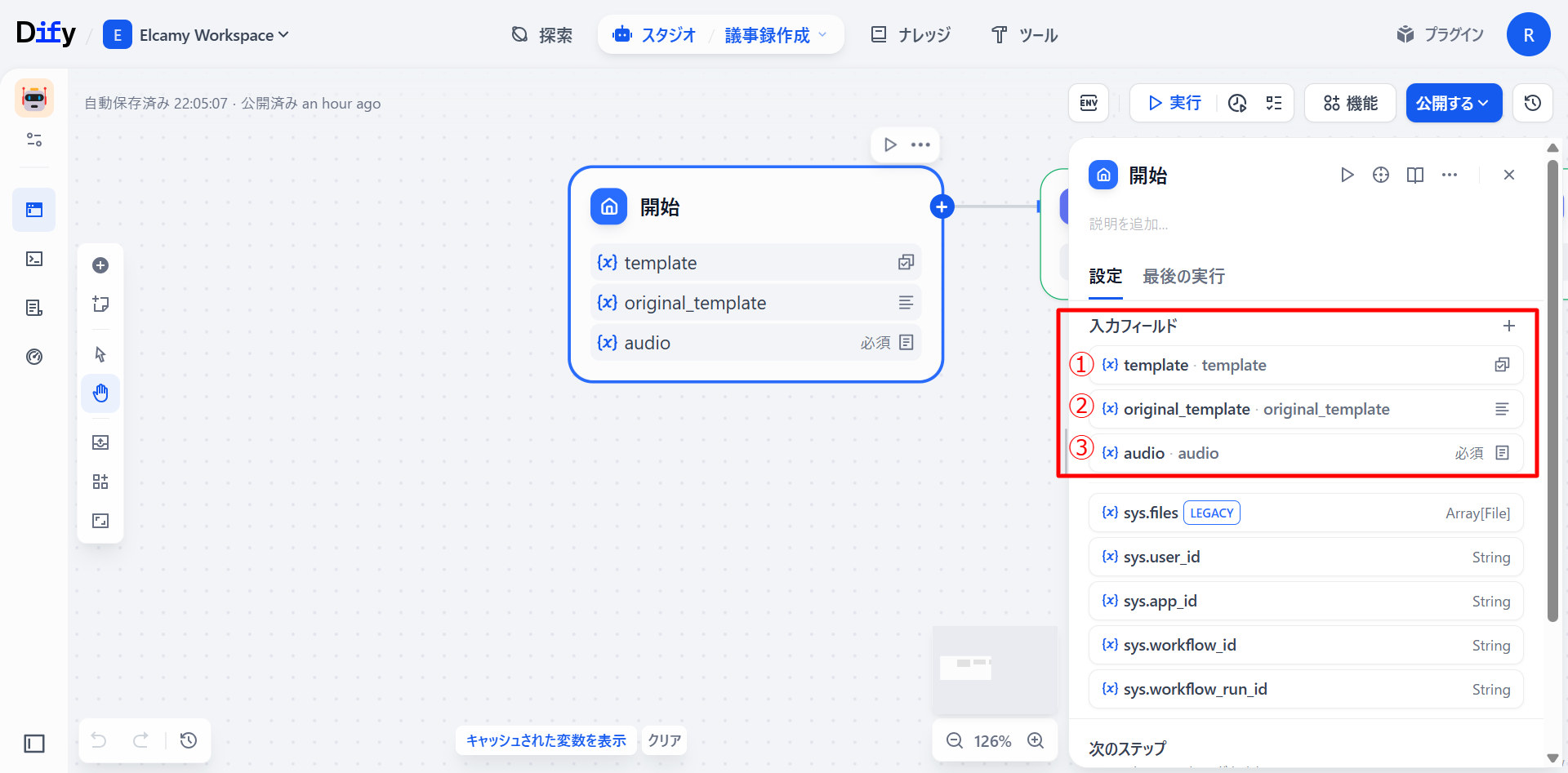
Task: Click the 実行 run button
Action: click(x=1174, y=103)
